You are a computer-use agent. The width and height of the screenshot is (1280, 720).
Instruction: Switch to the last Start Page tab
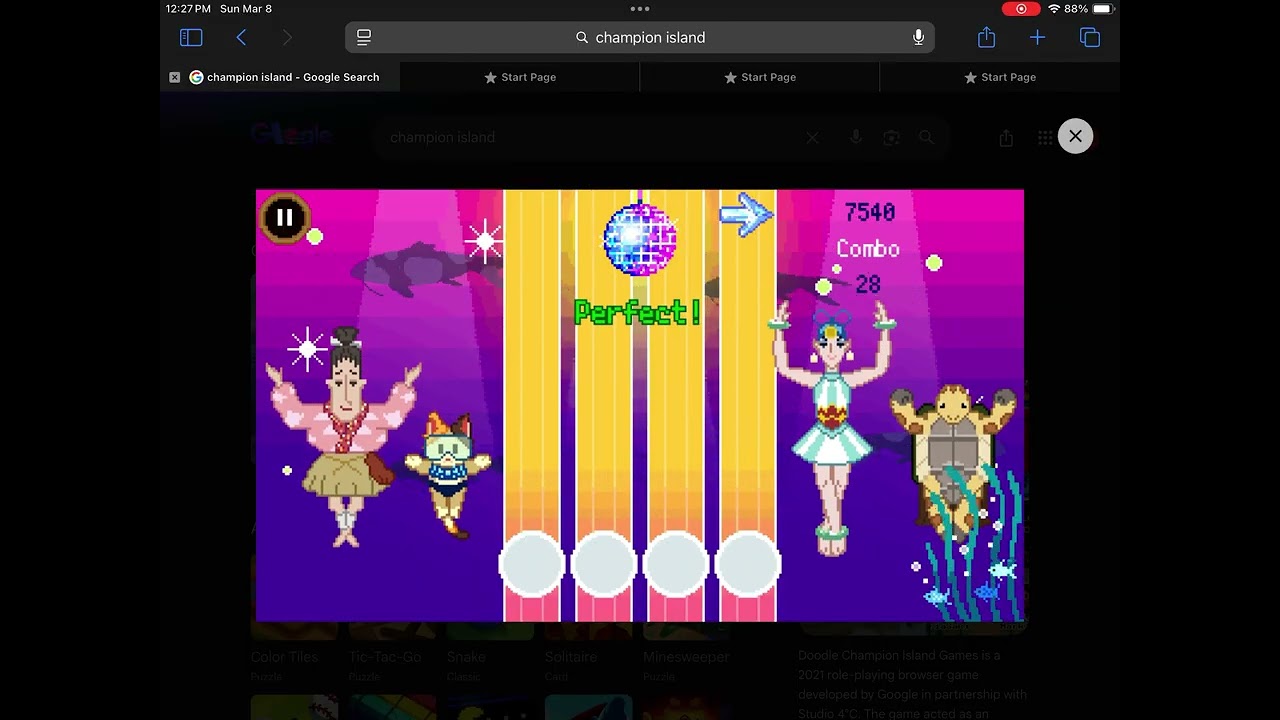click(x=1000, y=77)
